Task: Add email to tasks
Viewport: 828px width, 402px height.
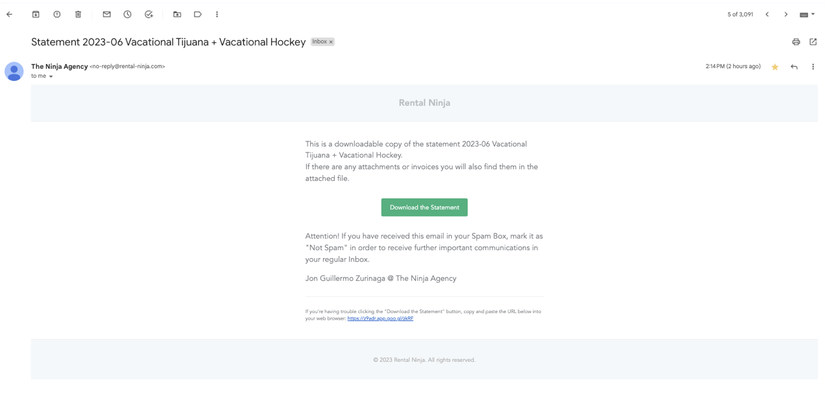Action: 149,14
